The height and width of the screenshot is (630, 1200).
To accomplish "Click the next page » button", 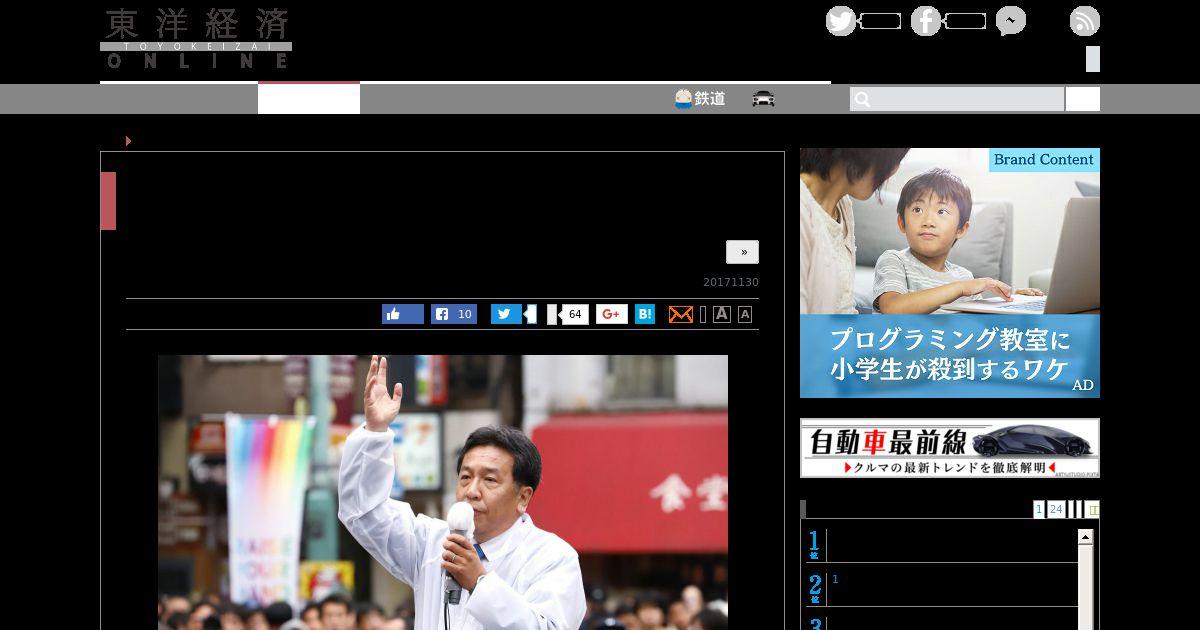I will pos(742,252).
